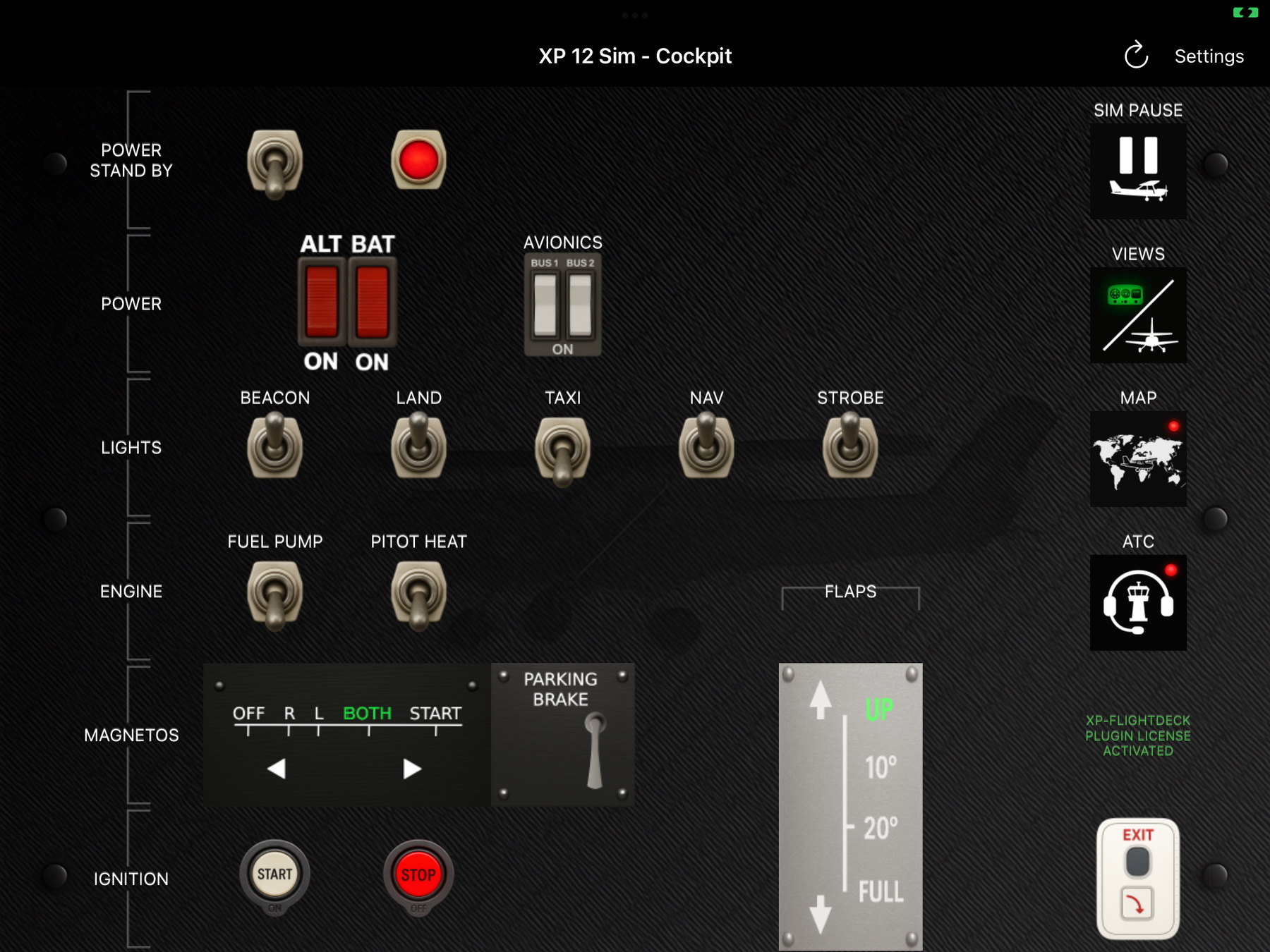
Task: Toggle the PITOT HEAT switch
Action: click(418, 594)
